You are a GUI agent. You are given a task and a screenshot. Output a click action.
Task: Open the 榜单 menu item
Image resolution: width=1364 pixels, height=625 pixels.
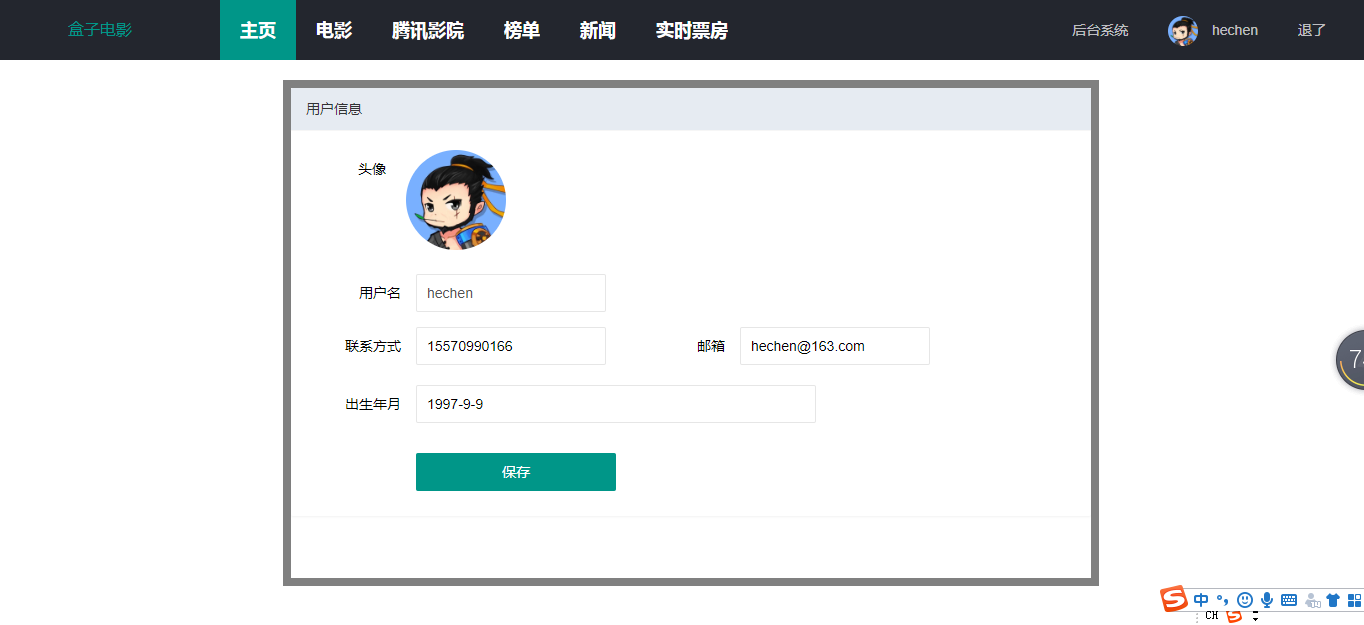click(522, 30)
